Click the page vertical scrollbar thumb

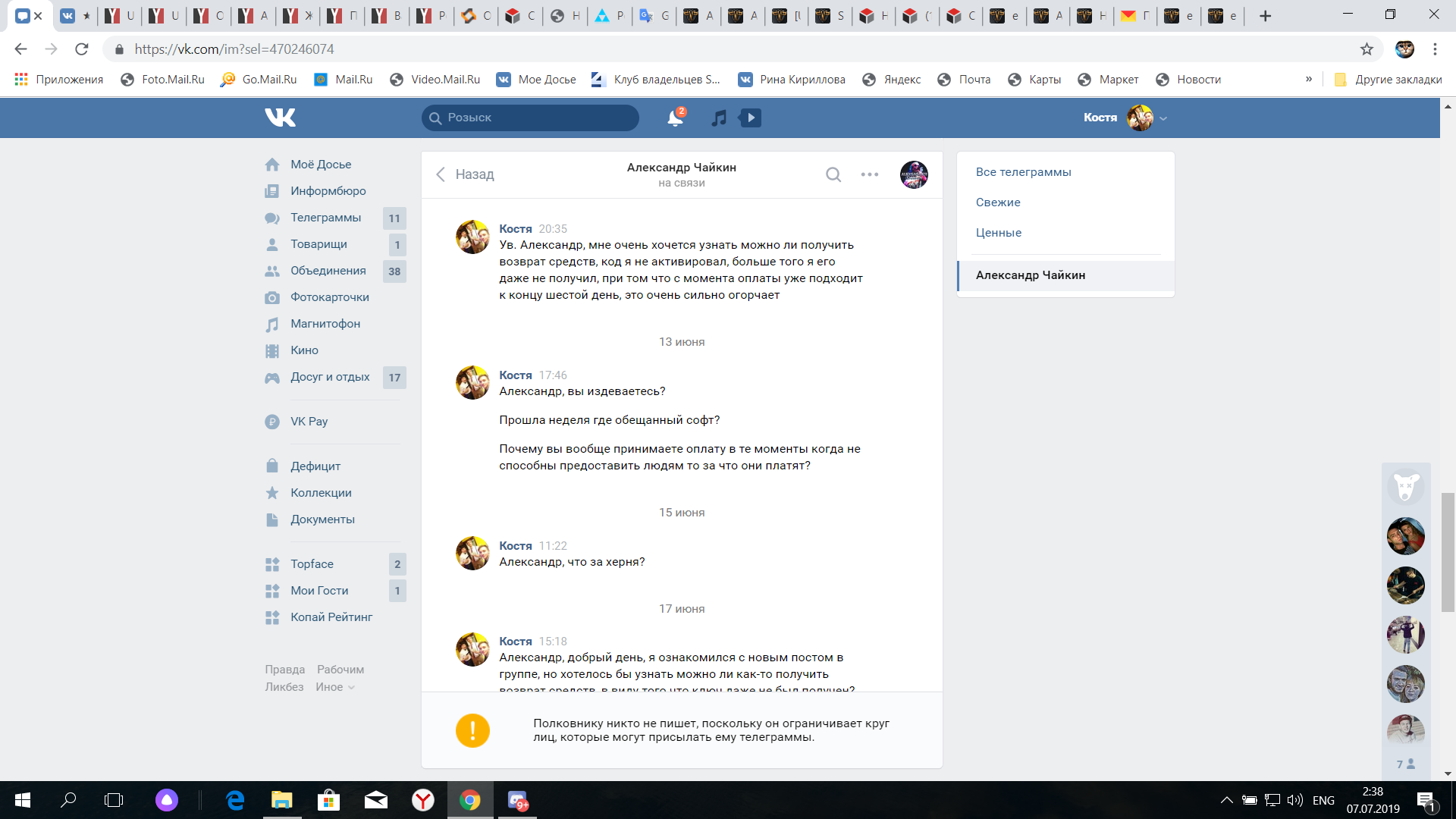tap(1448, 551)
